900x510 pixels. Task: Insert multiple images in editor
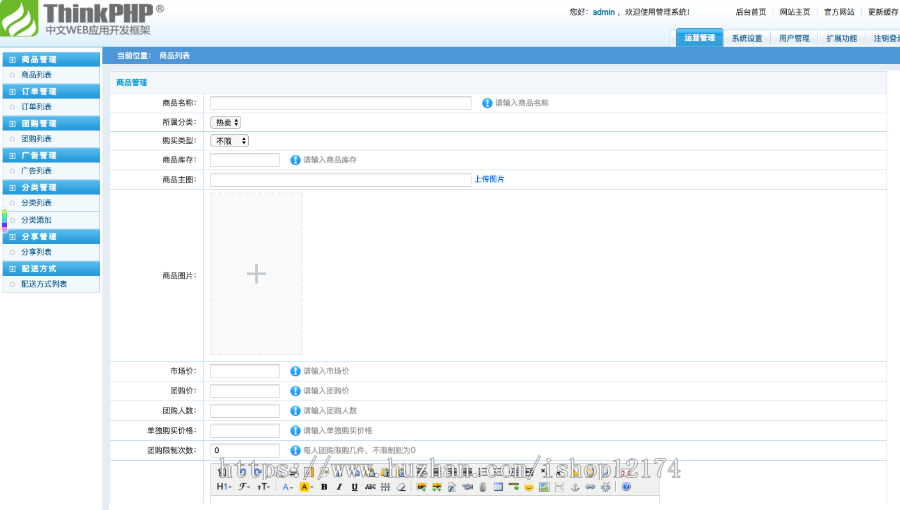click(437, 487)
